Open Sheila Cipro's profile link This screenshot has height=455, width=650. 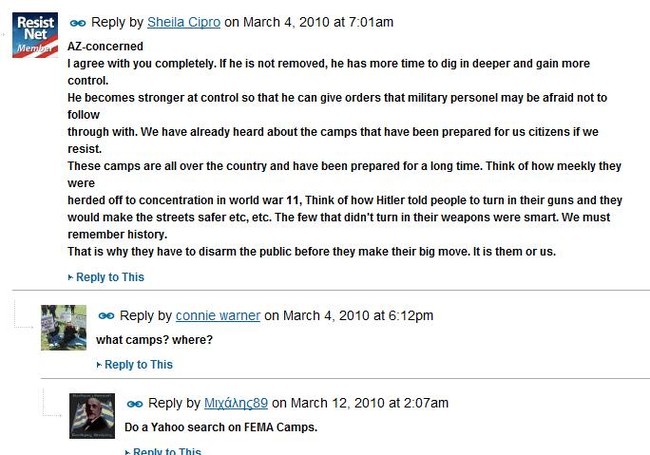184,22
